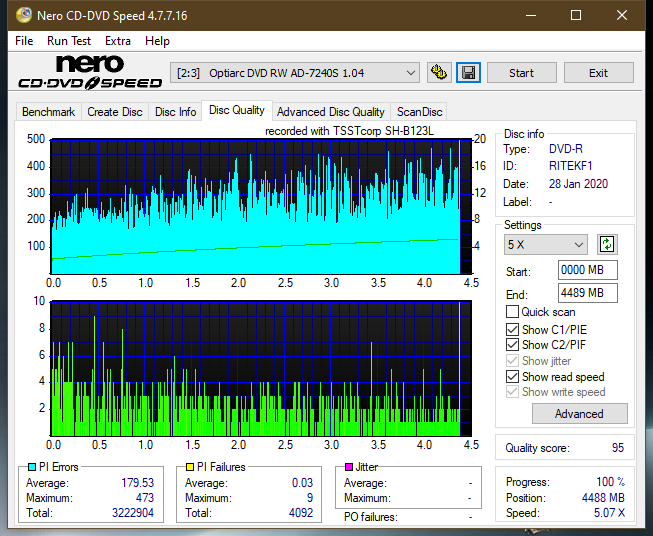Switch to Advanced Disc Quality tab
Image resolution: width=653 pixels, height=536 pixels.
tap(331, 112)
